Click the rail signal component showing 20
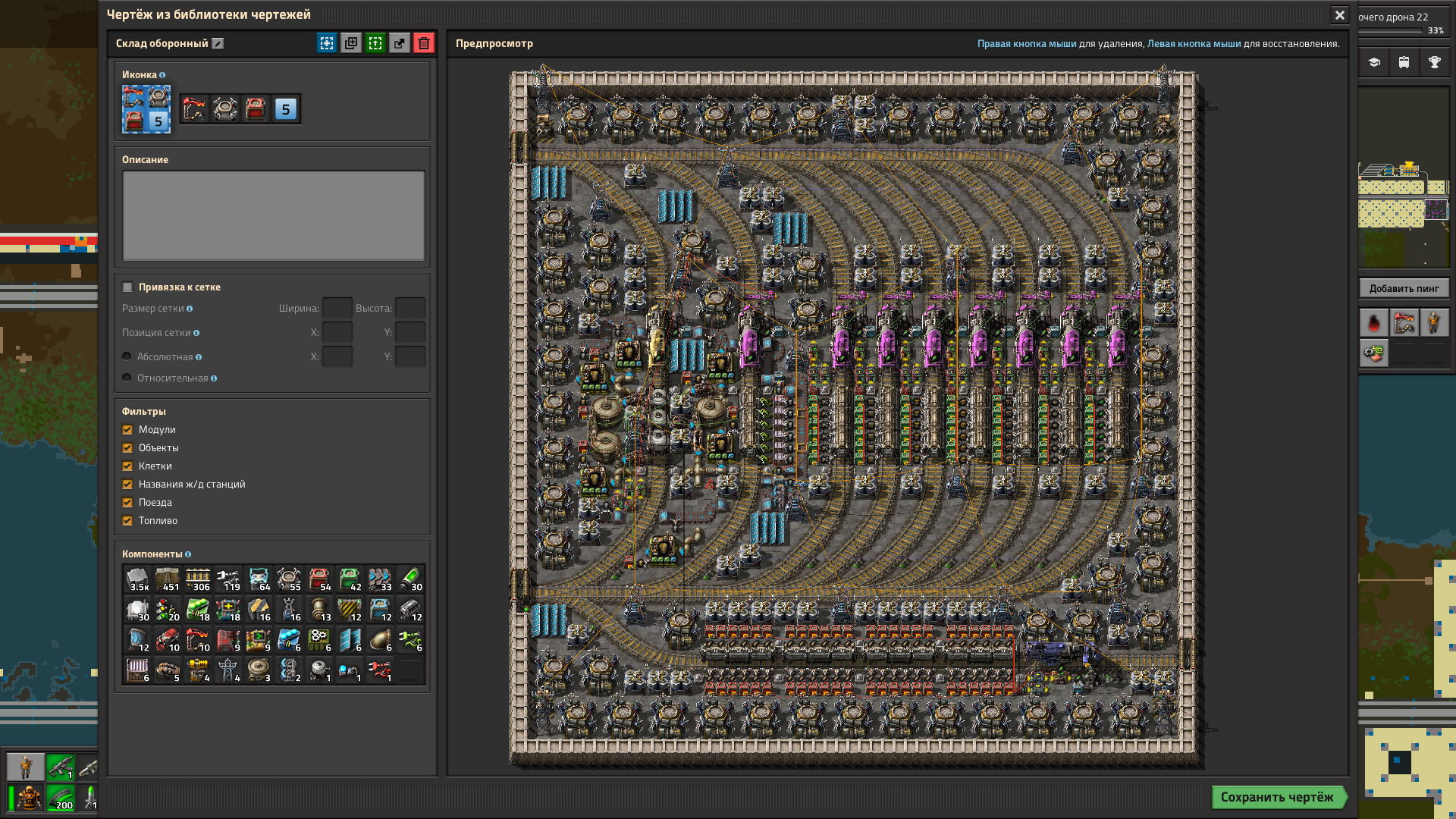Screen dimensions: 1456x819 (168, 610)
